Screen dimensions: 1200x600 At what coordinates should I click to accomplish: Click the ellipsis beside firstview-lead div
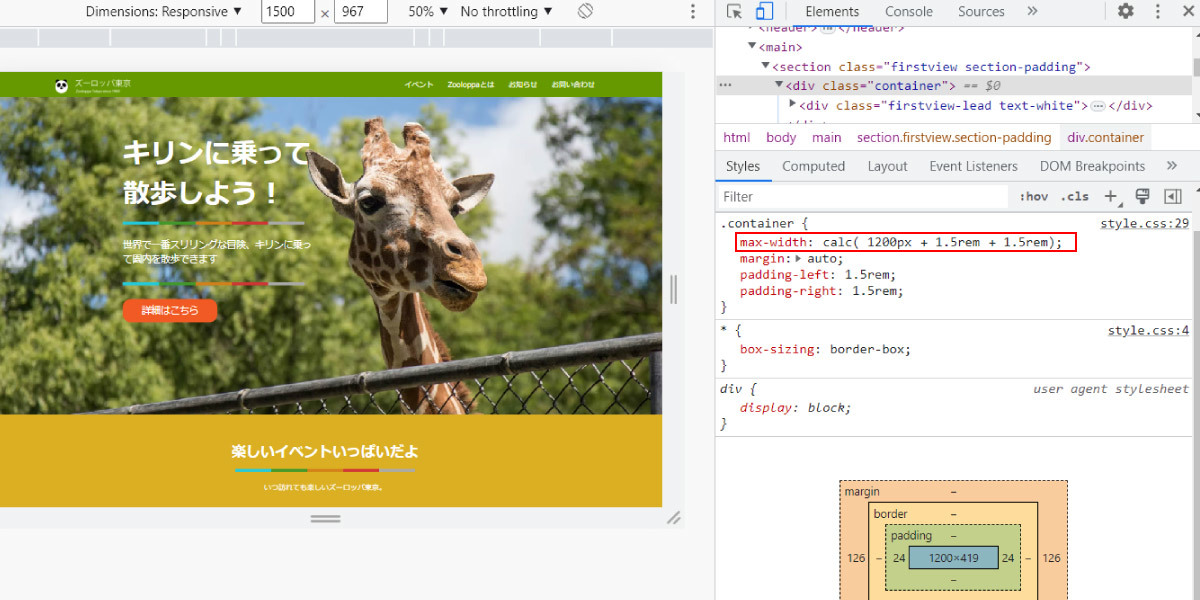pos(1097,106)
